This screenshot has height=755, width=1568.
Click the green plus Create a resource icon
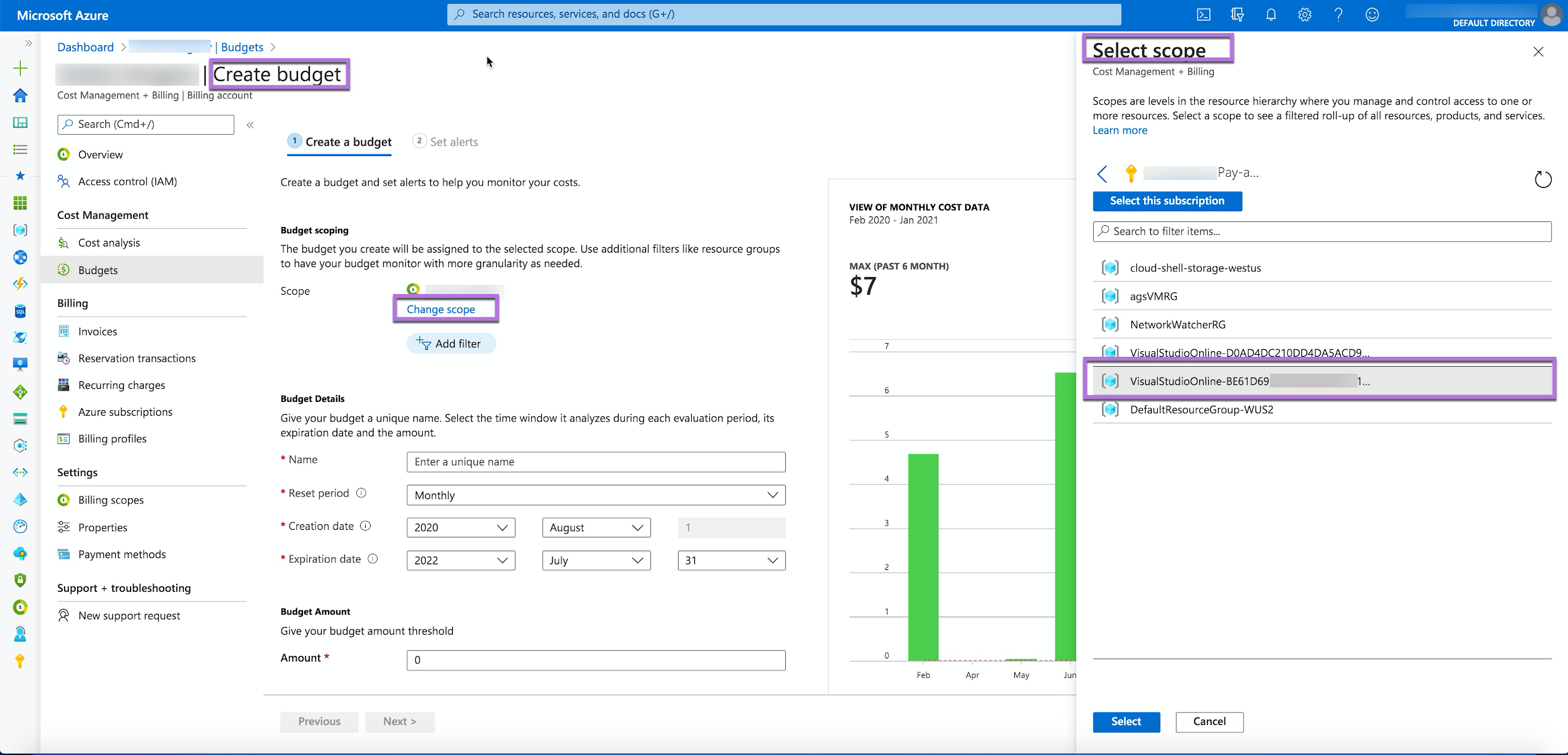point(20,68)
